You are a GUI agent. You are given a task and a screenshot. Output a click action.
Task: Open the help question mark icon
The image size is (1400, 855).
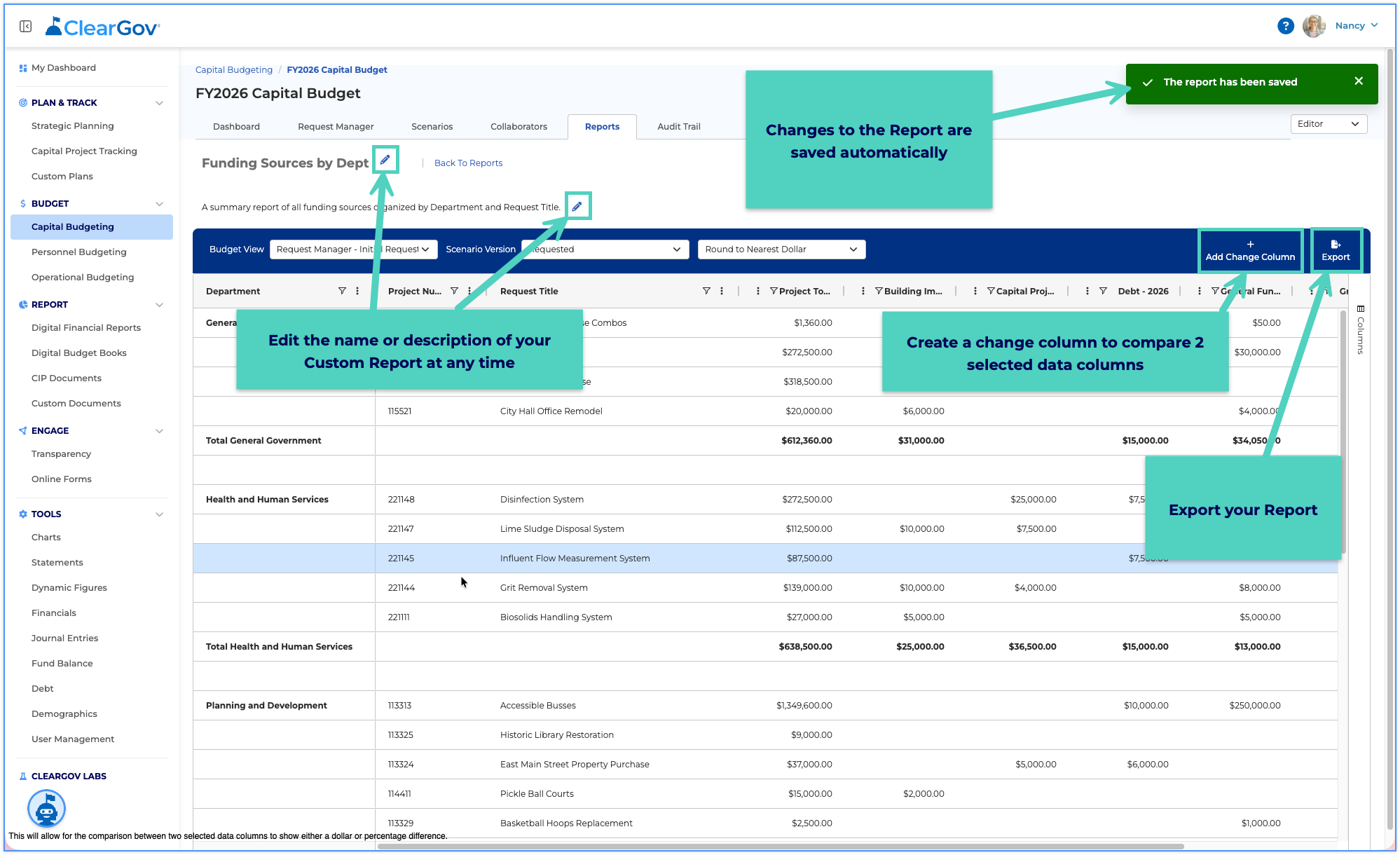tap(1285, 26)
